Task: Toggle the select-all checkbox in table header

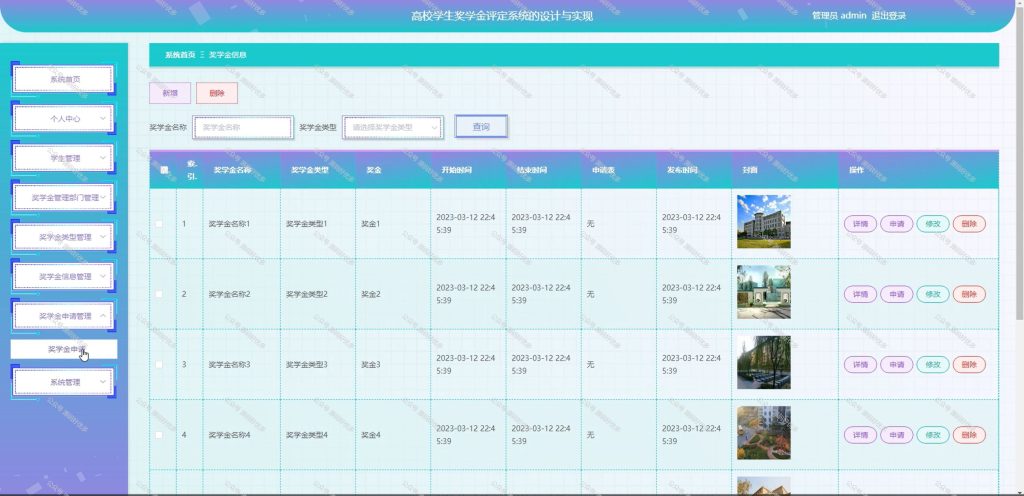Action: click(164, 170)
